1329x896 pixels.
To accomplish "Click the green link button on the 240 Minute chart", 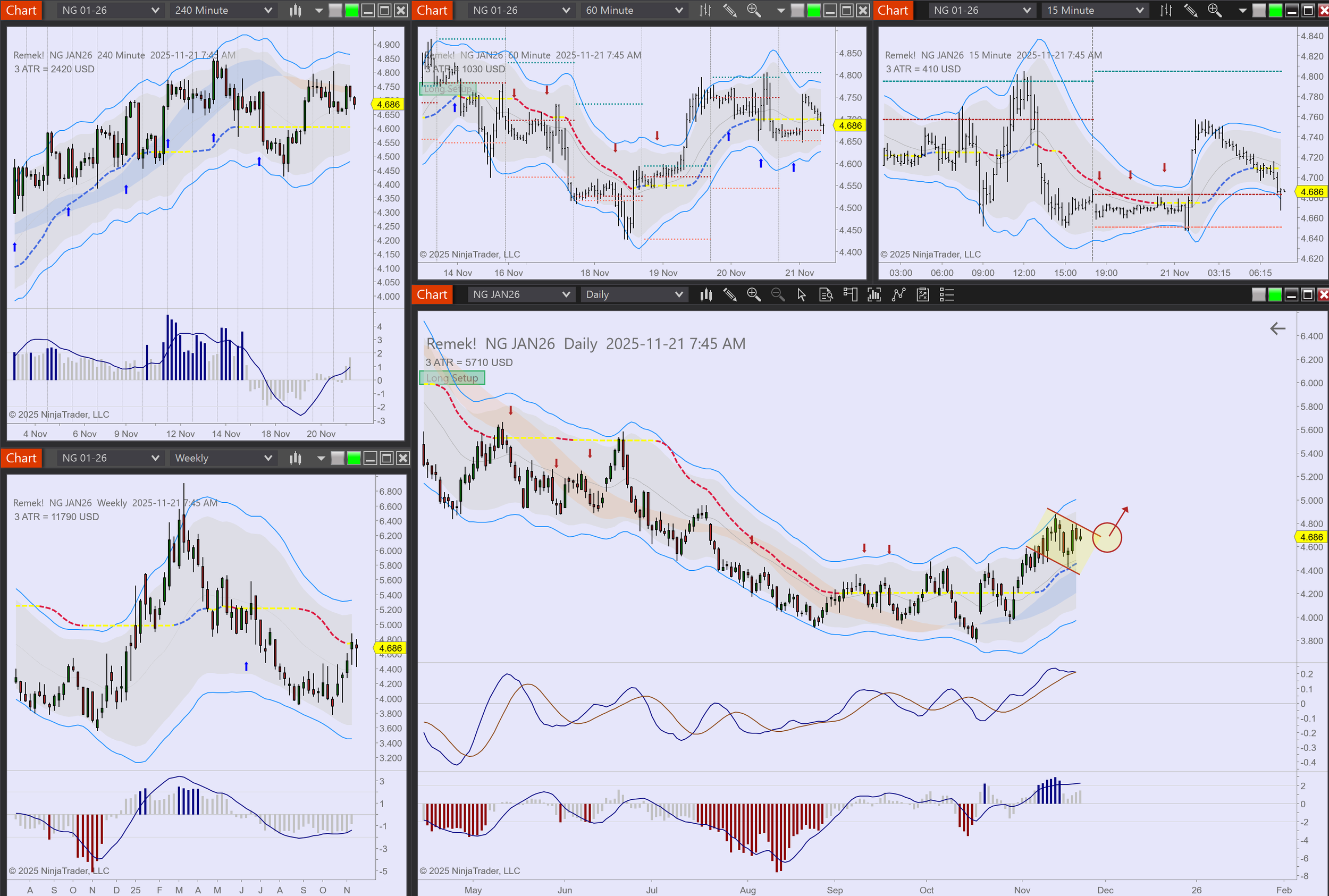I will [x=351, y=10].
